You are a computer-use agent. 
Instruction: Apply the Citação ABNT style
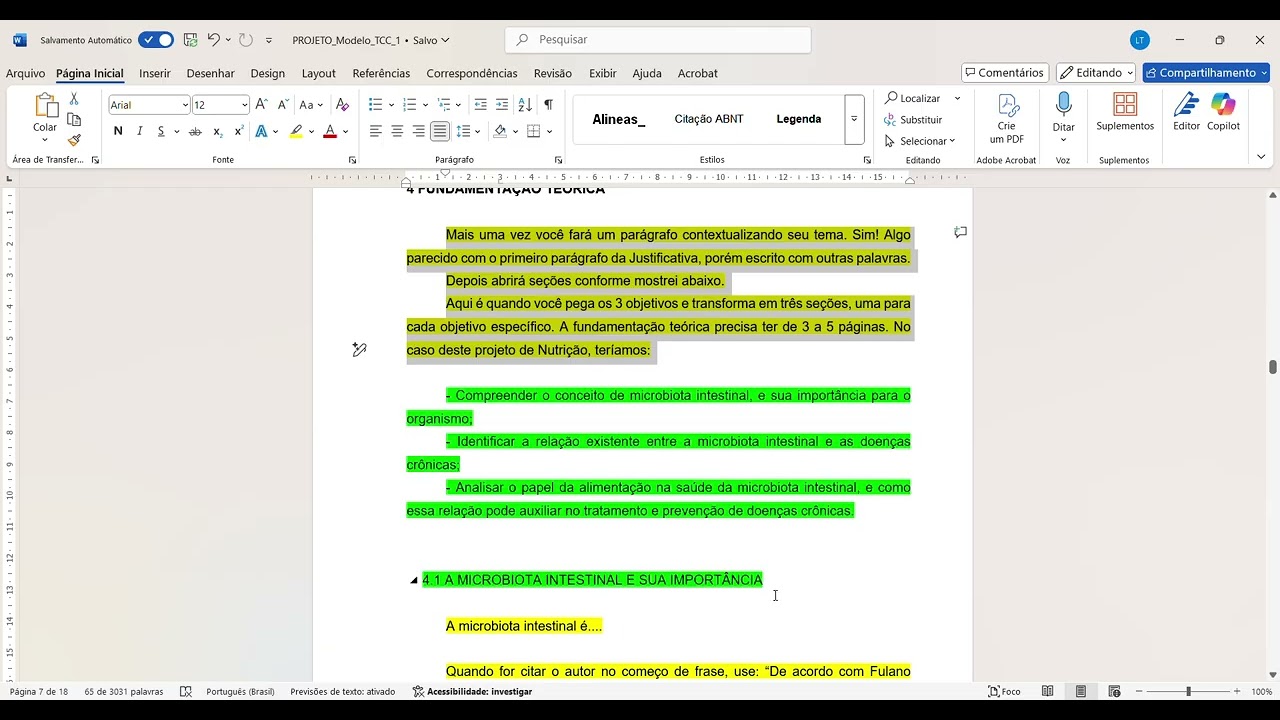pos(709,119)
